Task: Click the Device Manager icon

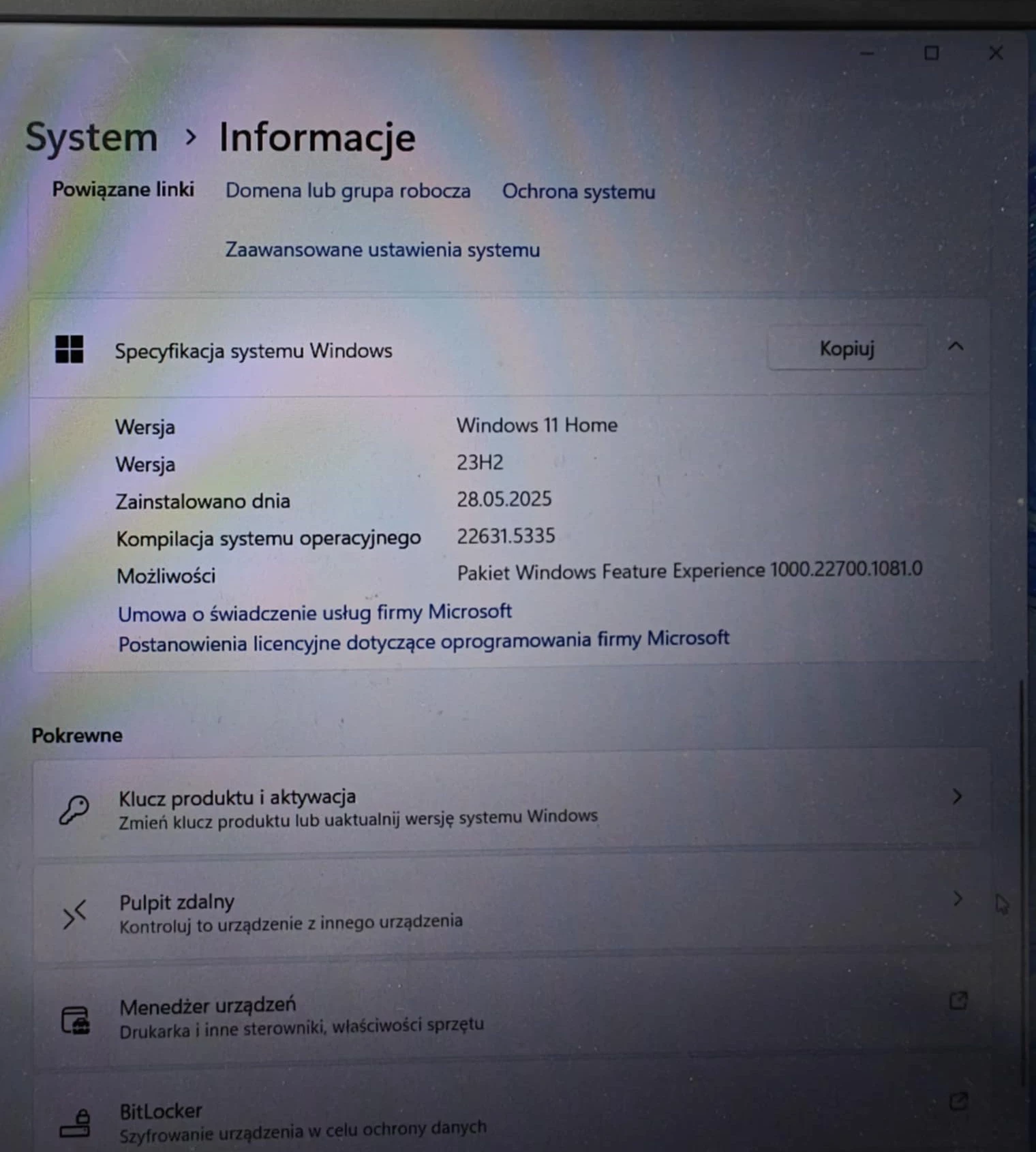Action: click(75, 1020)
